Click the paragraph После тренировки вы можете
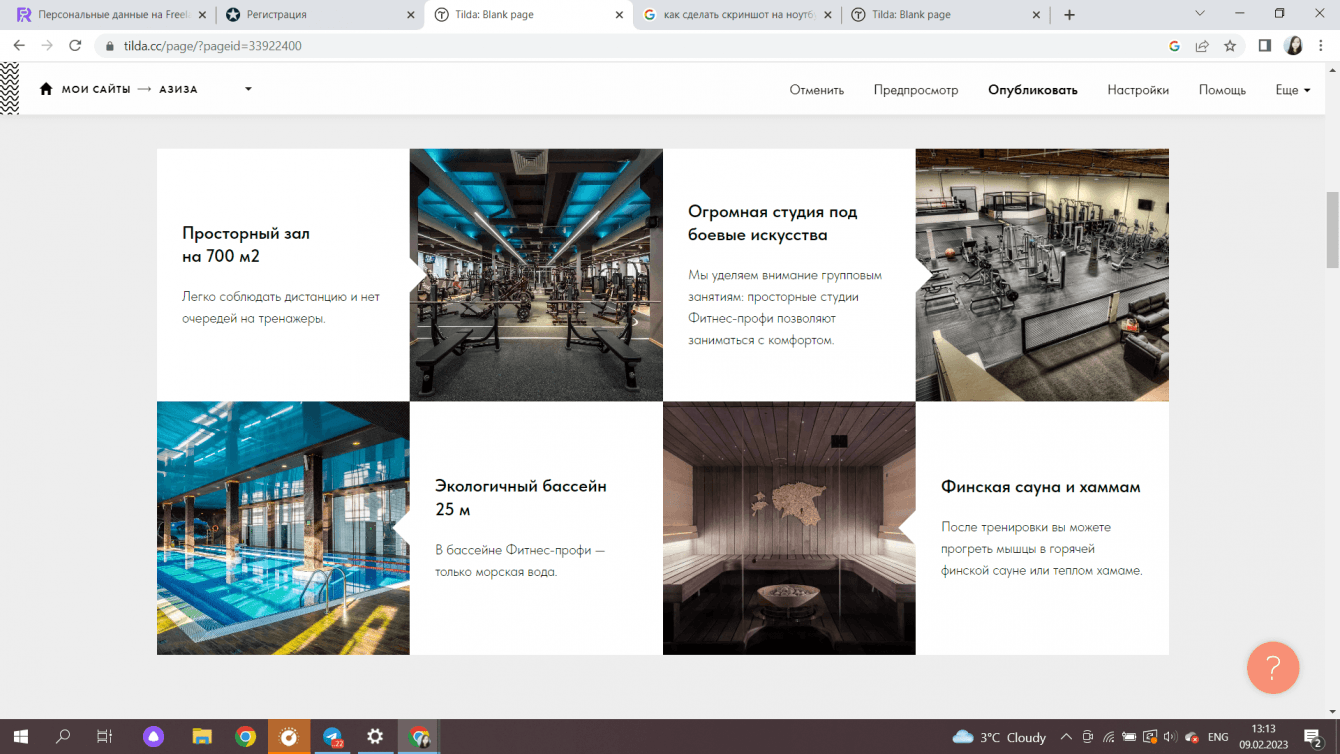This screenshot has height=754, width=1340. point(1041,549)
